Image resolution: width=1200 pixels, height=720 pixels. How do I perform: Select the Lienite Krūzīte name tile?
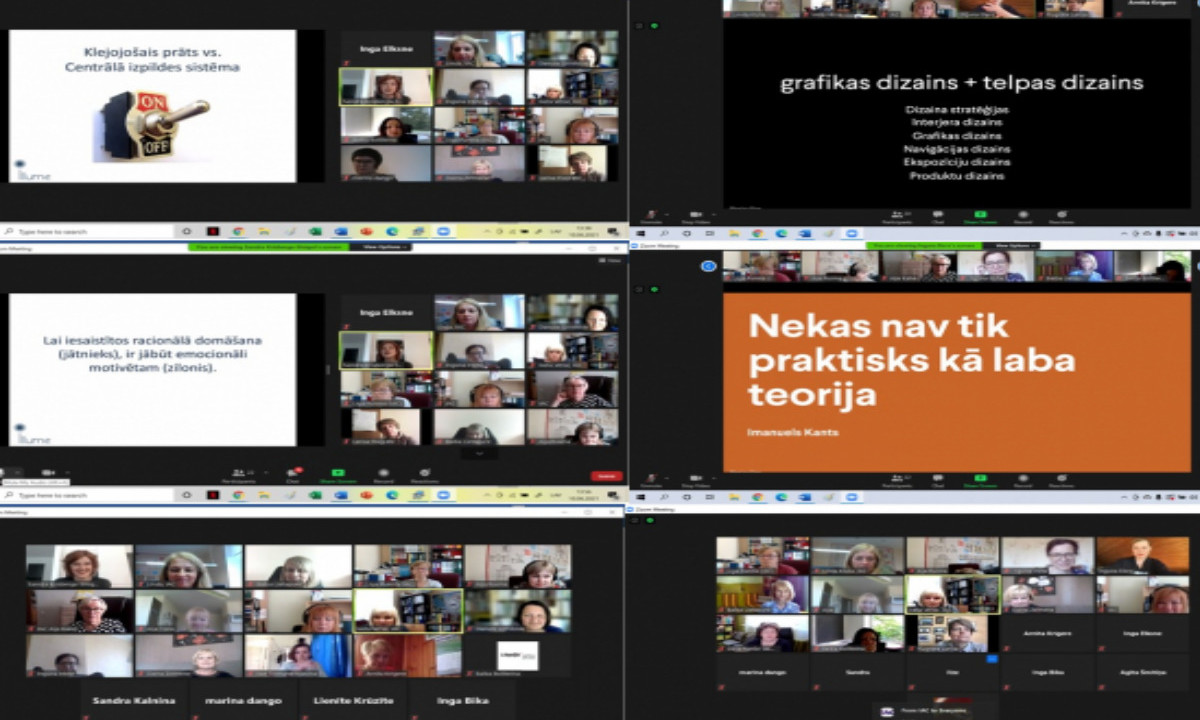pos(353,700)
